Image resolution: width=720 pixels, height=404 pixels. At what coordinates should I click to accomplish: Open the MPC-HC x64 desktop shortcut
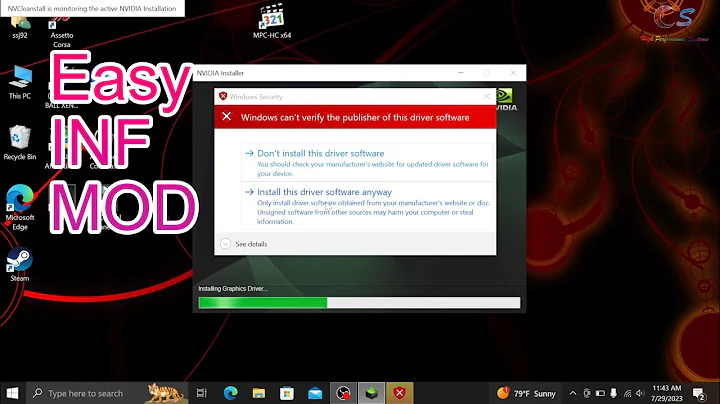(272, 22)
